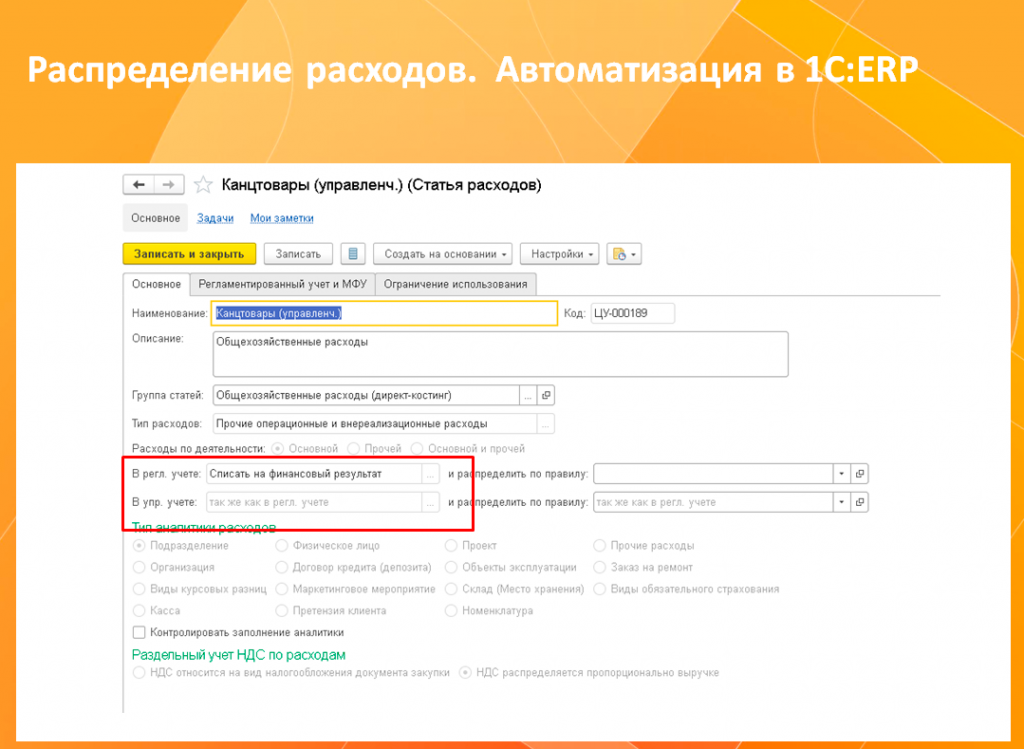1024x749 pixels.
Task: Select Виды обязательного страхования analytics type
Action: 600,589
